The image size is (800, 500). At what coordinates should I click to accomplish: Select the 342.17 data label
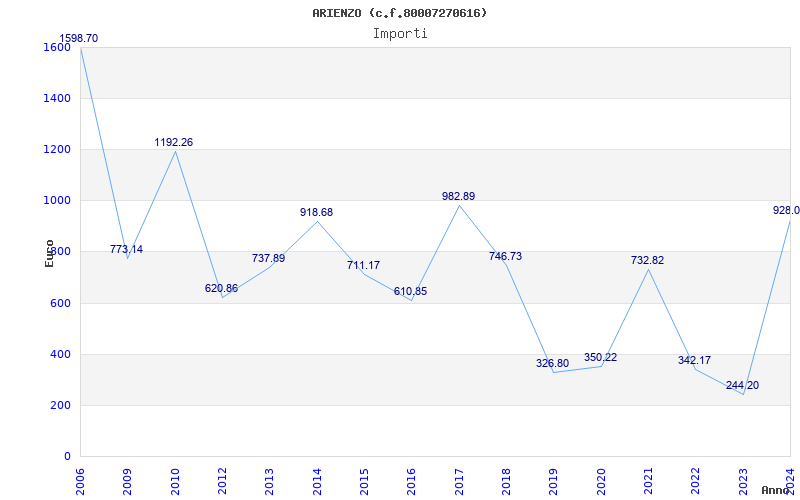(694, 361)
